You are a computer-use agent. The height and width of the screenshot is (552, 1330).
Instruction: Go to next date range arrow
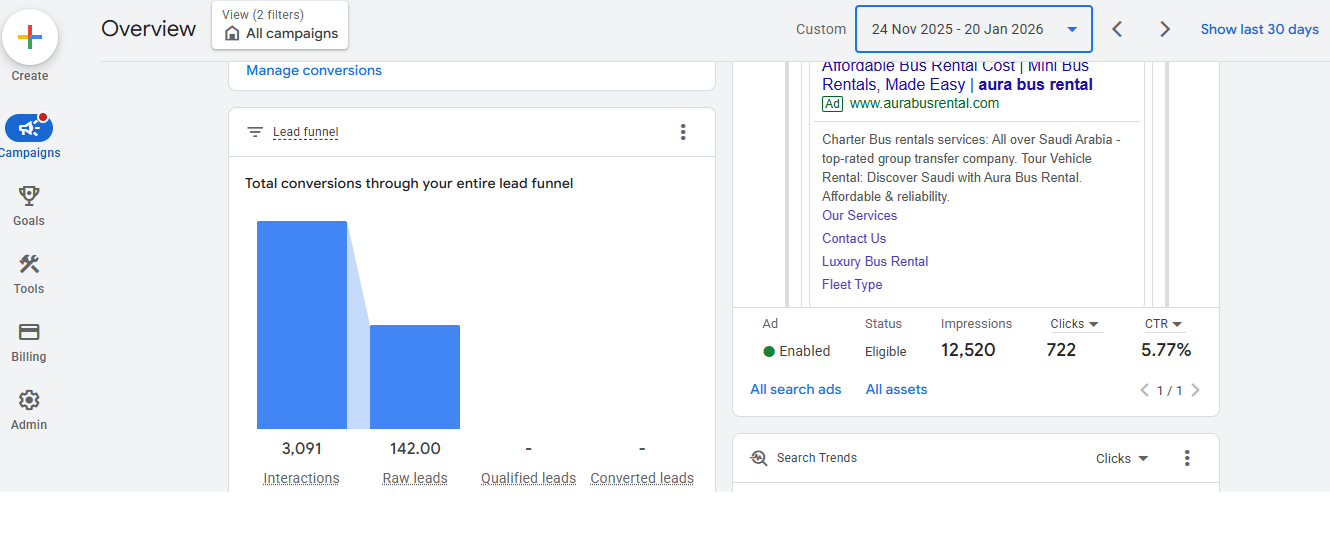pyautogui.click(x=1164, y=29)
